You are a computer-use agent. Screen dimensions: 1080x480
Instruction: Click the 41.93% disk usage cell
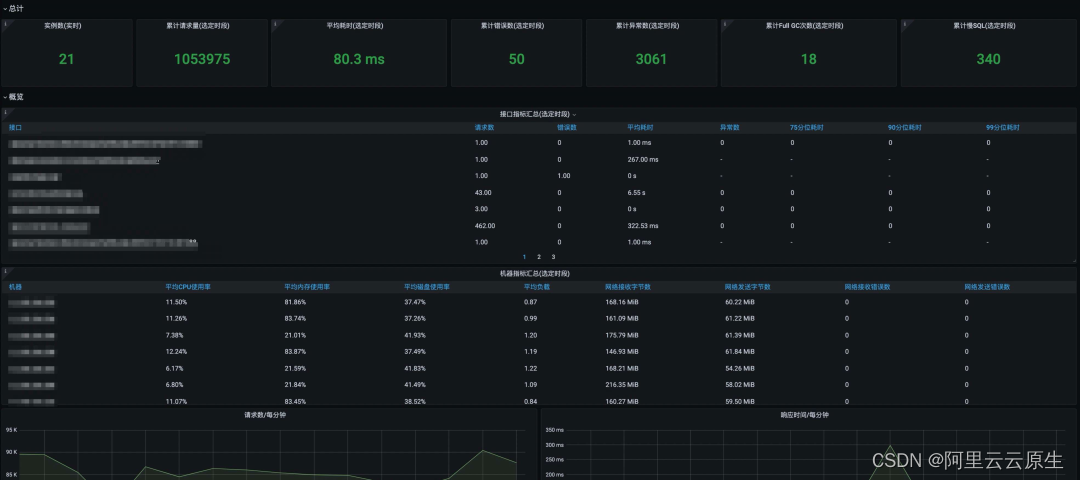point(415,335)
